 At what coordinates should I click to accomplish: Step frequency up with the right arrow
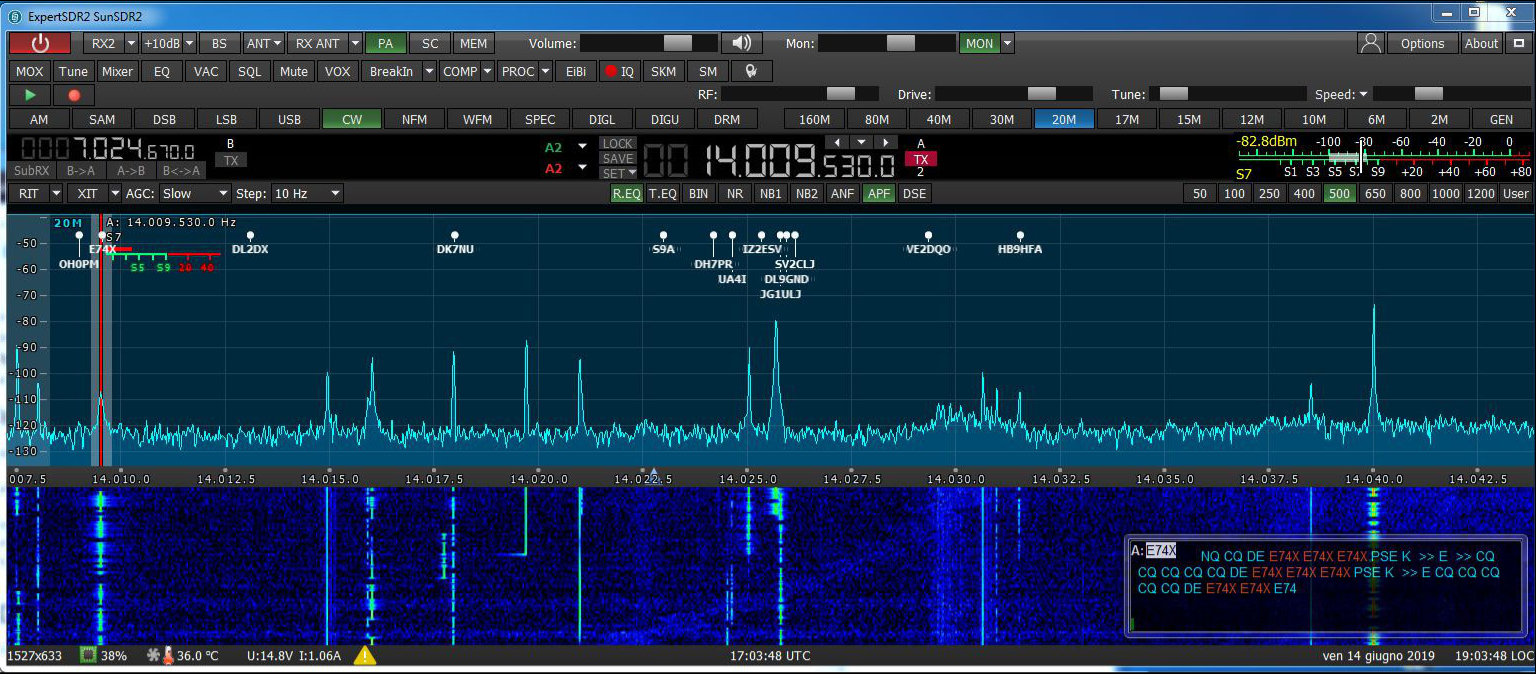pos(885,142)
